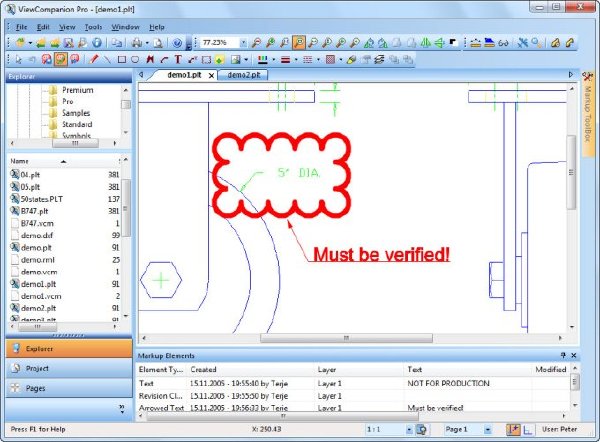Open the Explorer panel button

point(69,349)
